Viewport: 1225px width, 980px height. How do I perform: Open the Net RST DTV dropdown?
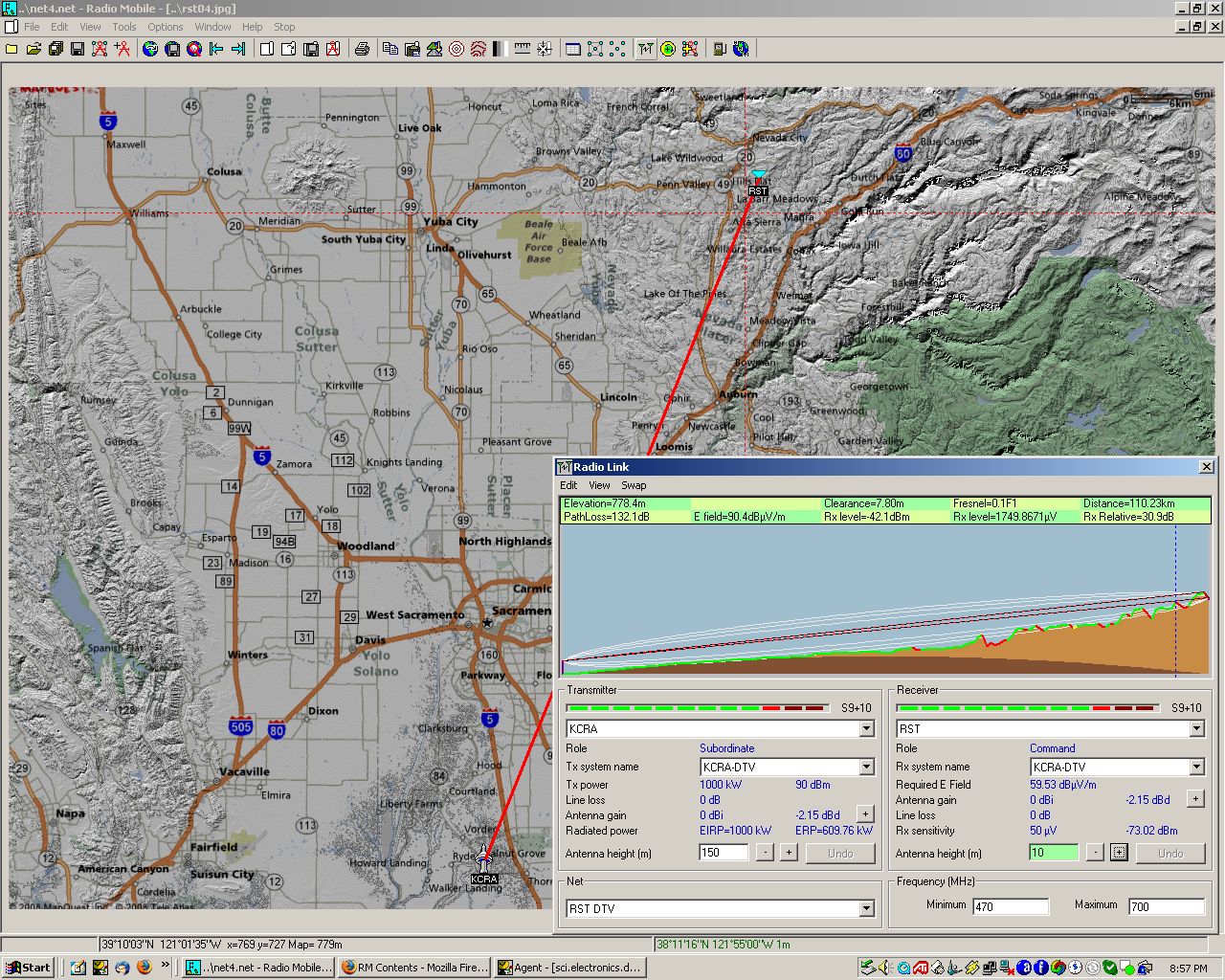[866, 908]
